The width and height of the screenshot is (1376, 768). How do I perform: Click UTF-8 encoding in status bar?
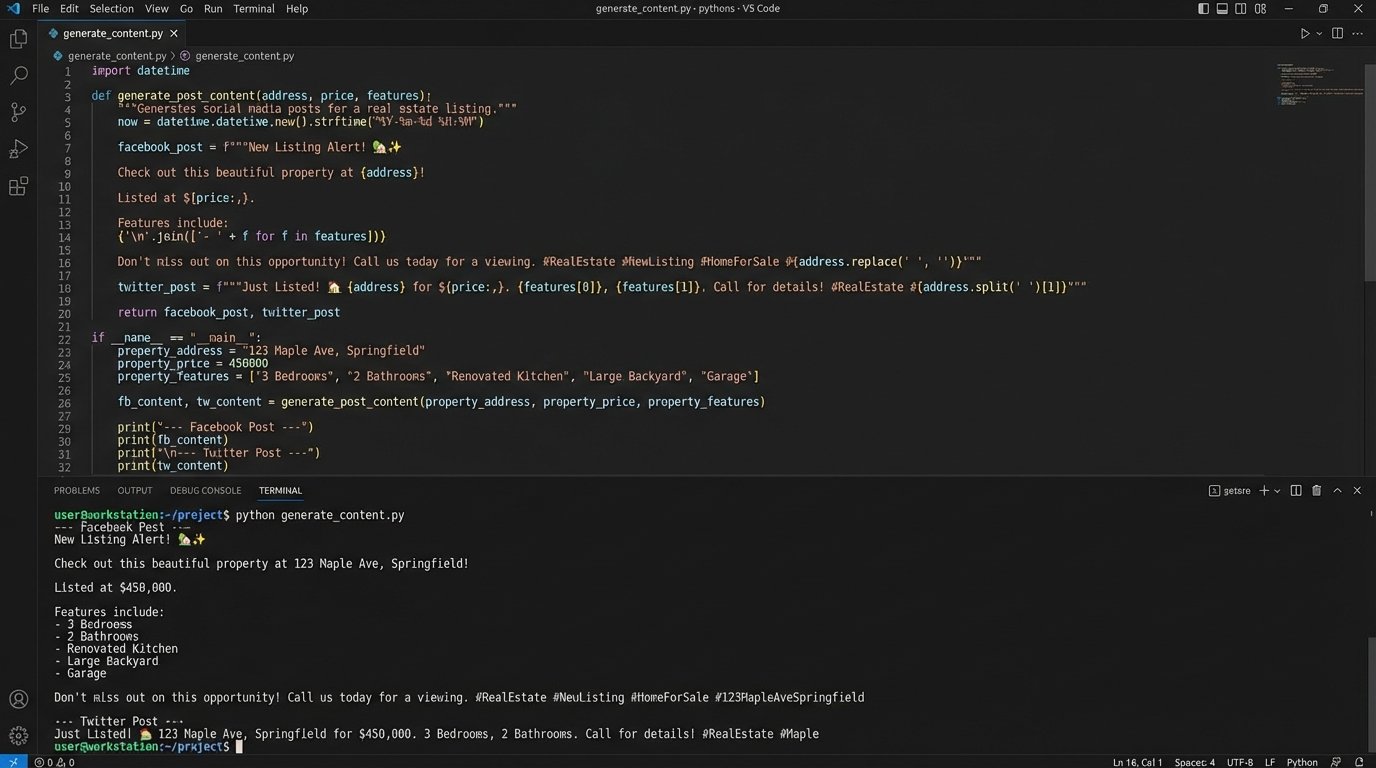coord(1239,762)
